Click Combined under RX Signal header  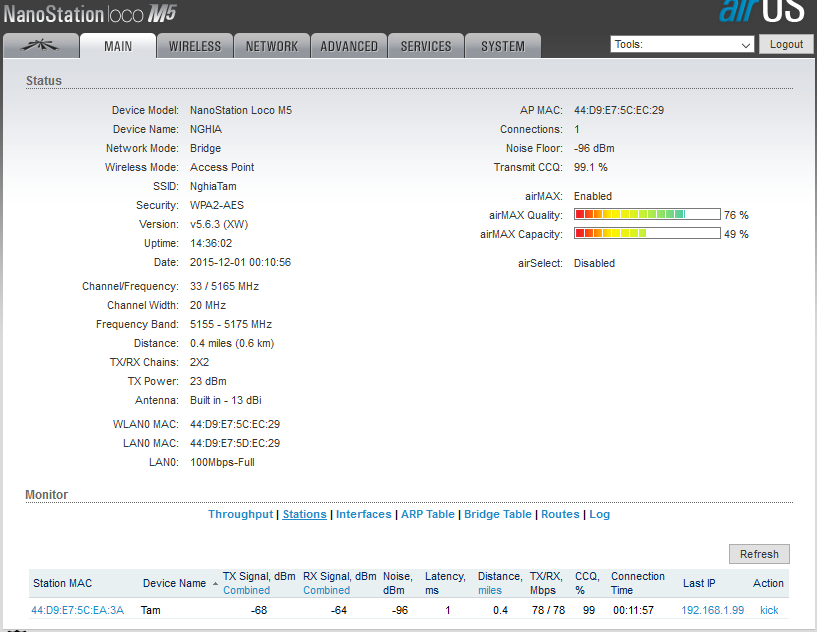coord(326,590)
